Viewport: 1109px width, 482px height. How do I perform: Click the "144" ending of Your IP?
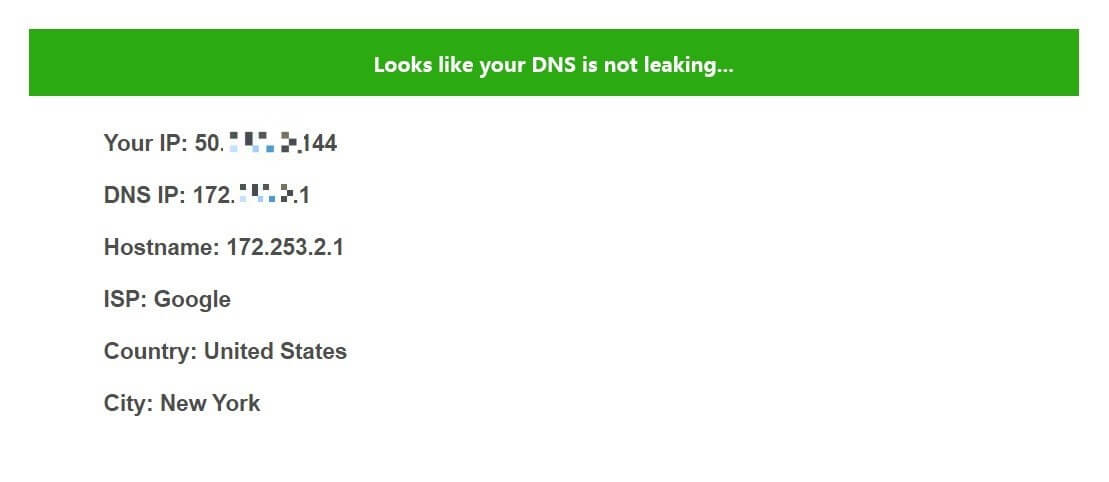[320, 143]
